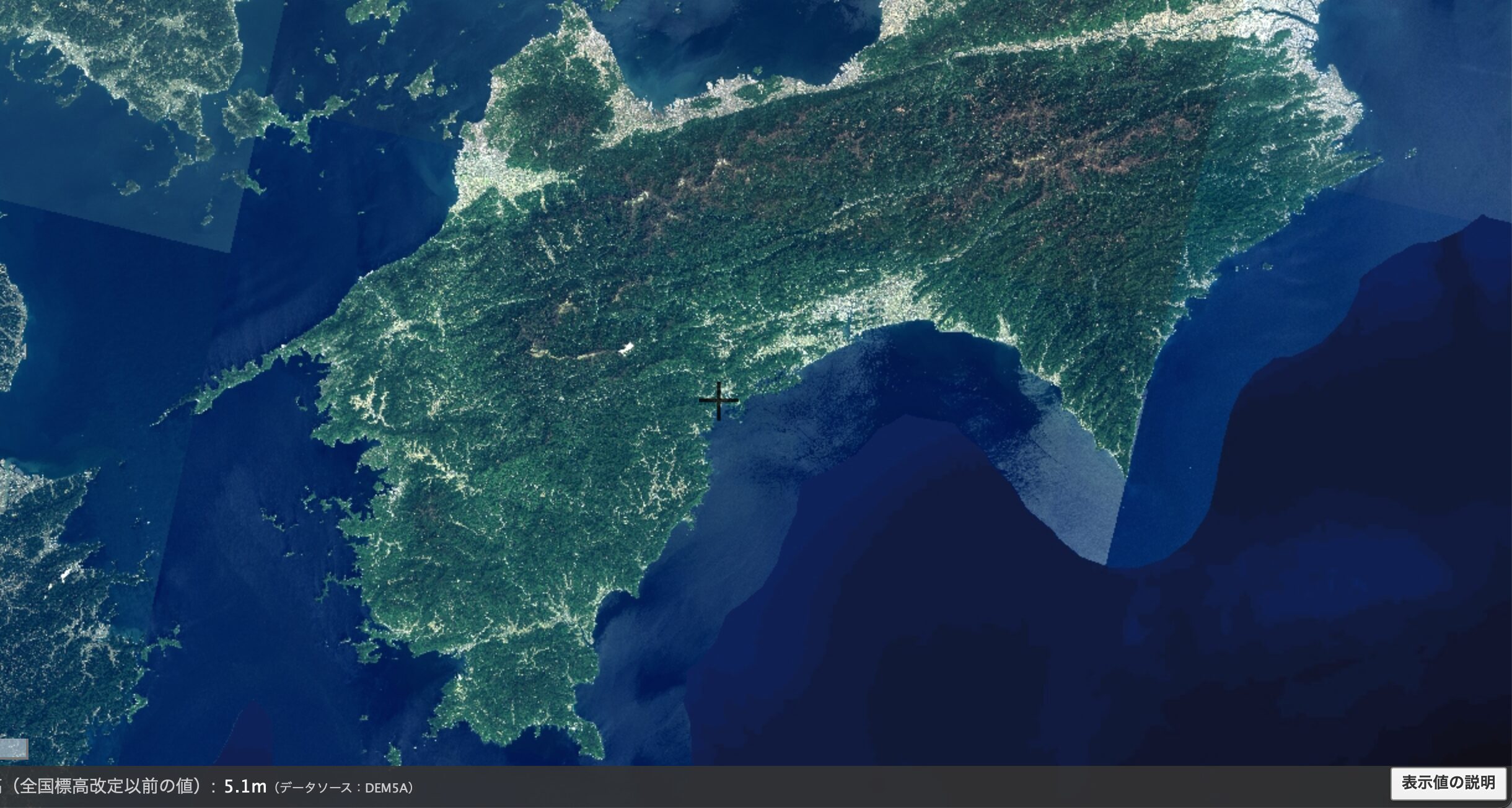Click the small islet off the northeastern coast

[1412, 153]
